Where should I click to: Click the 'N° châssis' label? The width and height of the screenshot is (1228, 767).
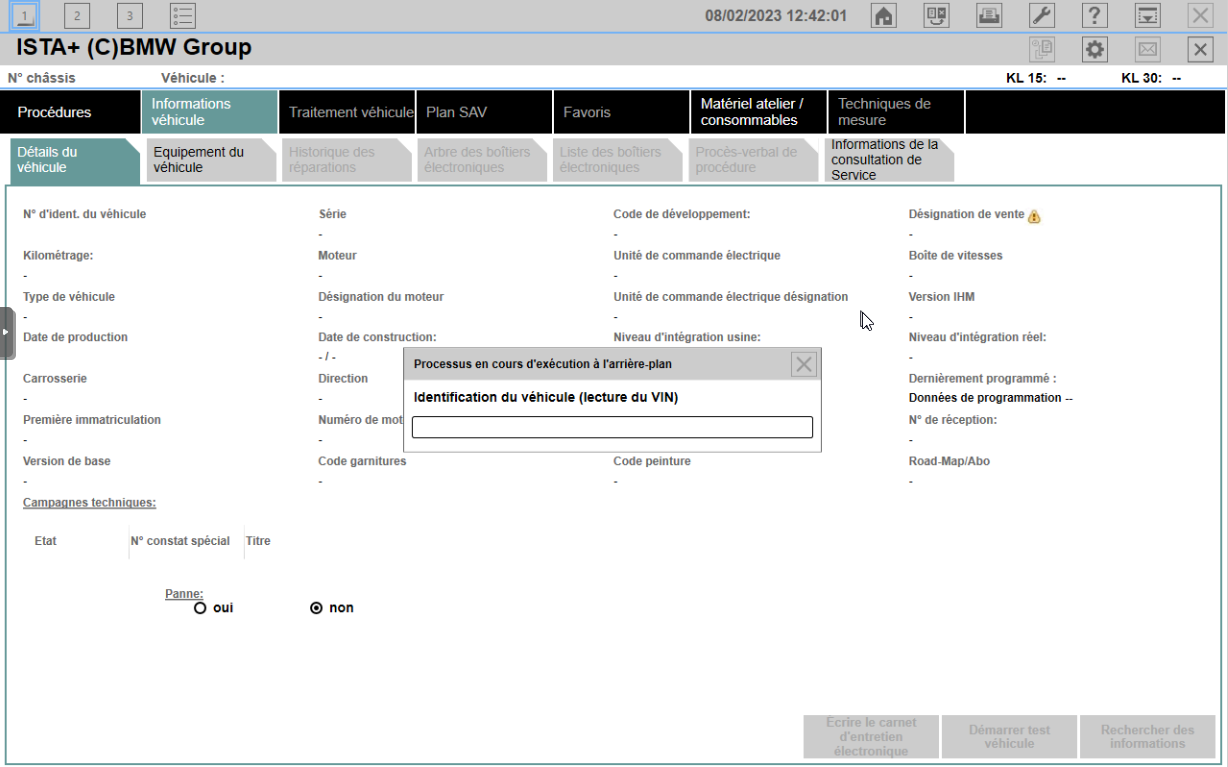(x=41, y=78)
